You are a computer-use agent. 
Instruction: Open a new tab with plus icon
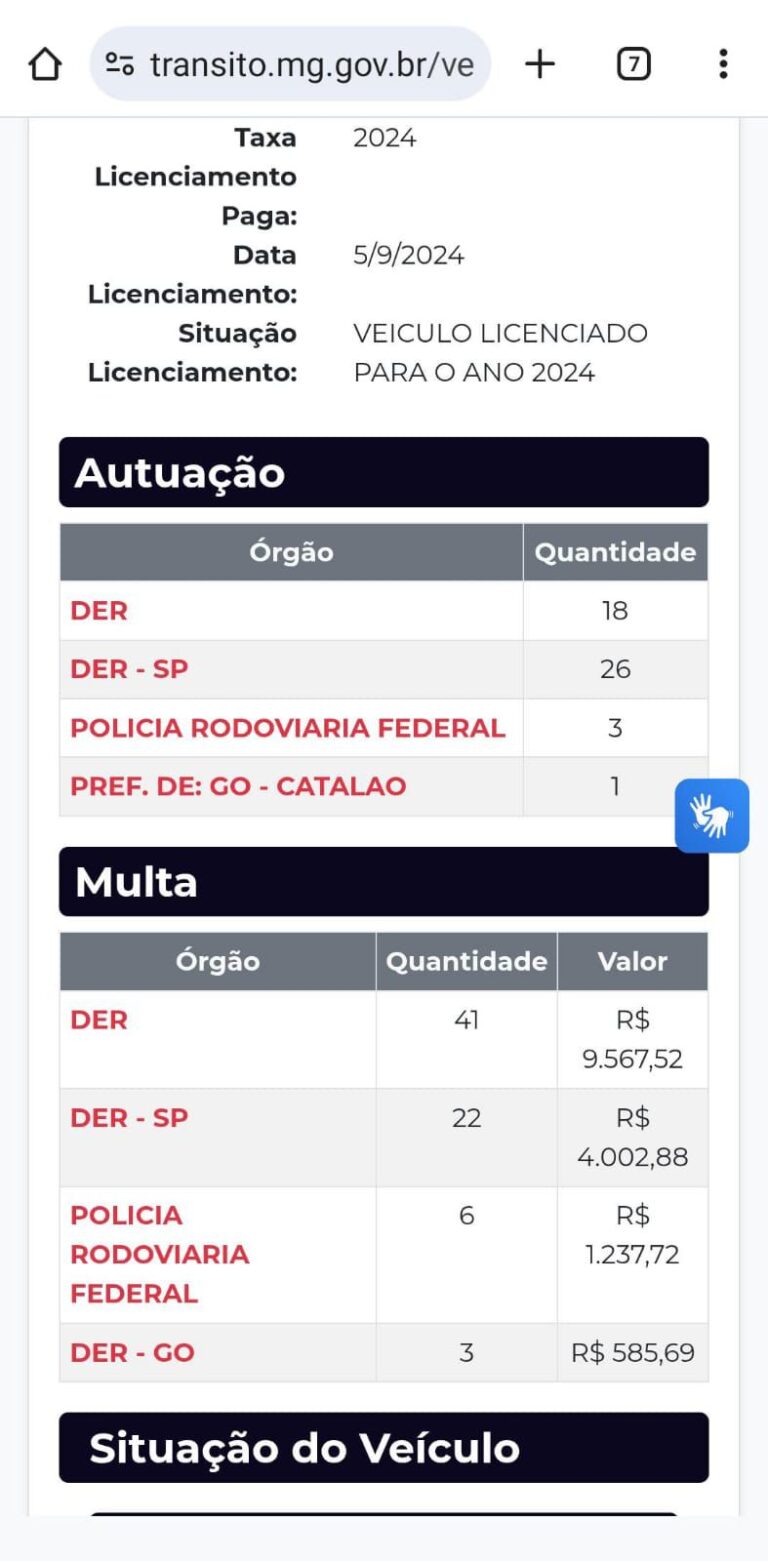pos(540,65)
